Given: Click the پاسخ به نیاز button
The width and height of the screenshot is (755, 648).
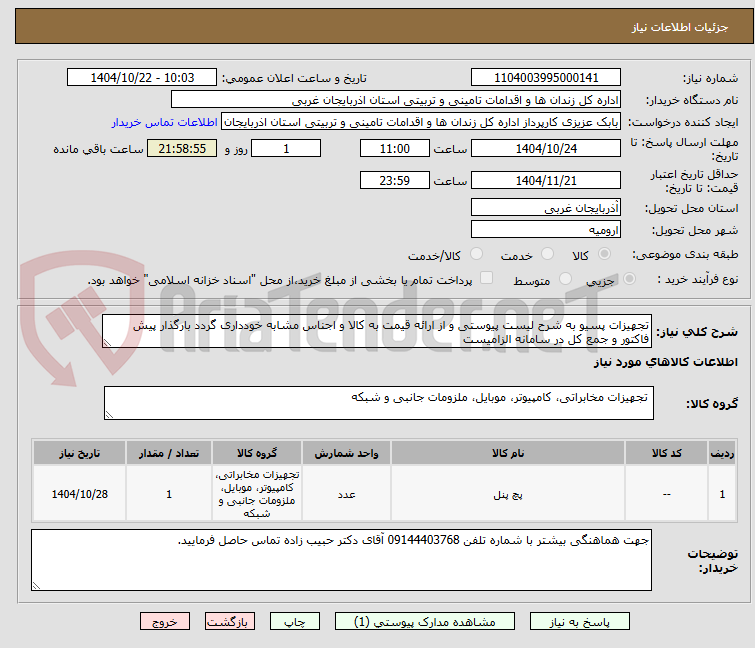Looking at the screenshot, I should point(579,622).
